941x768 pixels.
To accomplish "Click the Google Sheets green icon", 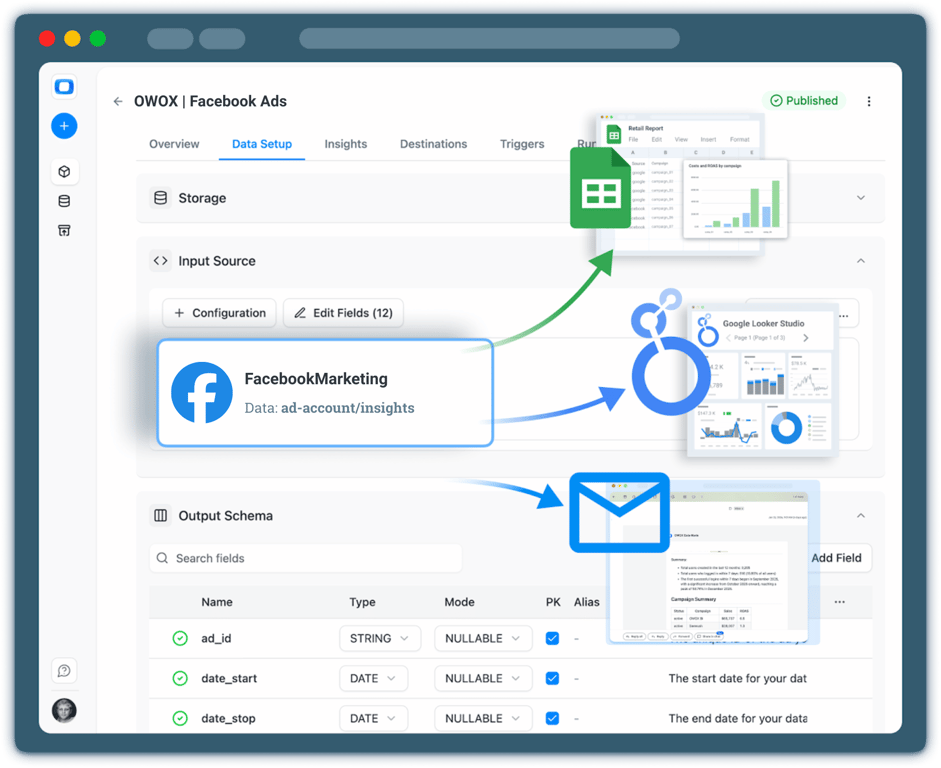I will tap(600, 188).
